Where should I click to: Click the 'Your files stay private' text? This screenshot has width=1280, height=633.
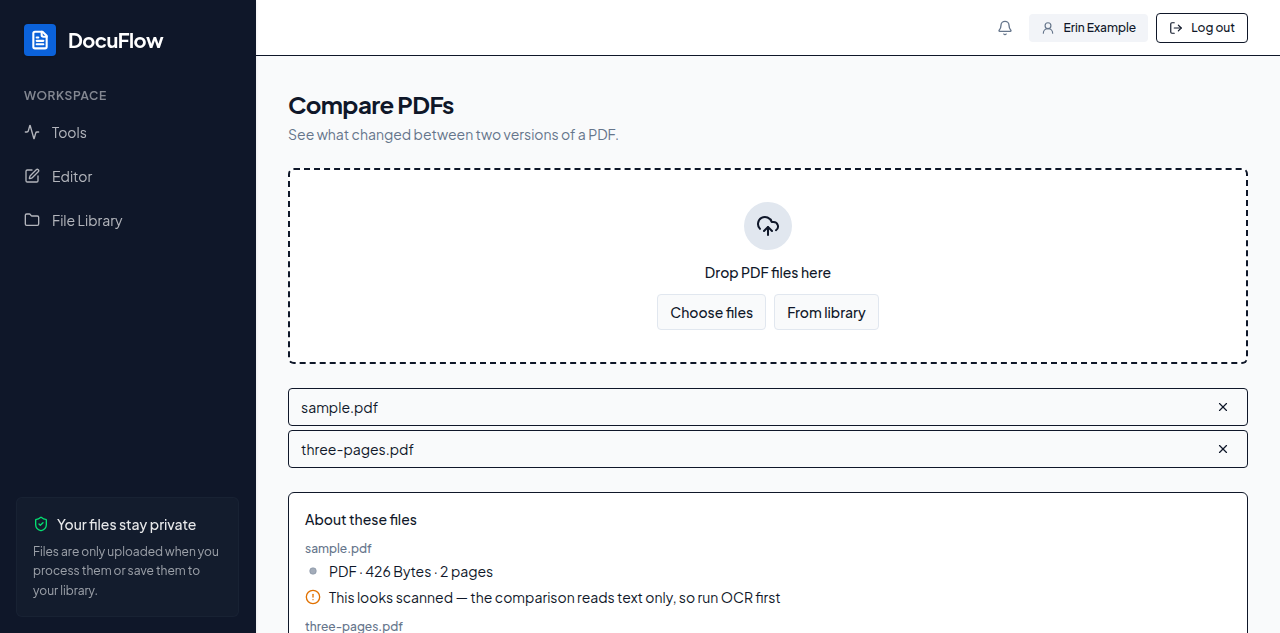point(126,525)
